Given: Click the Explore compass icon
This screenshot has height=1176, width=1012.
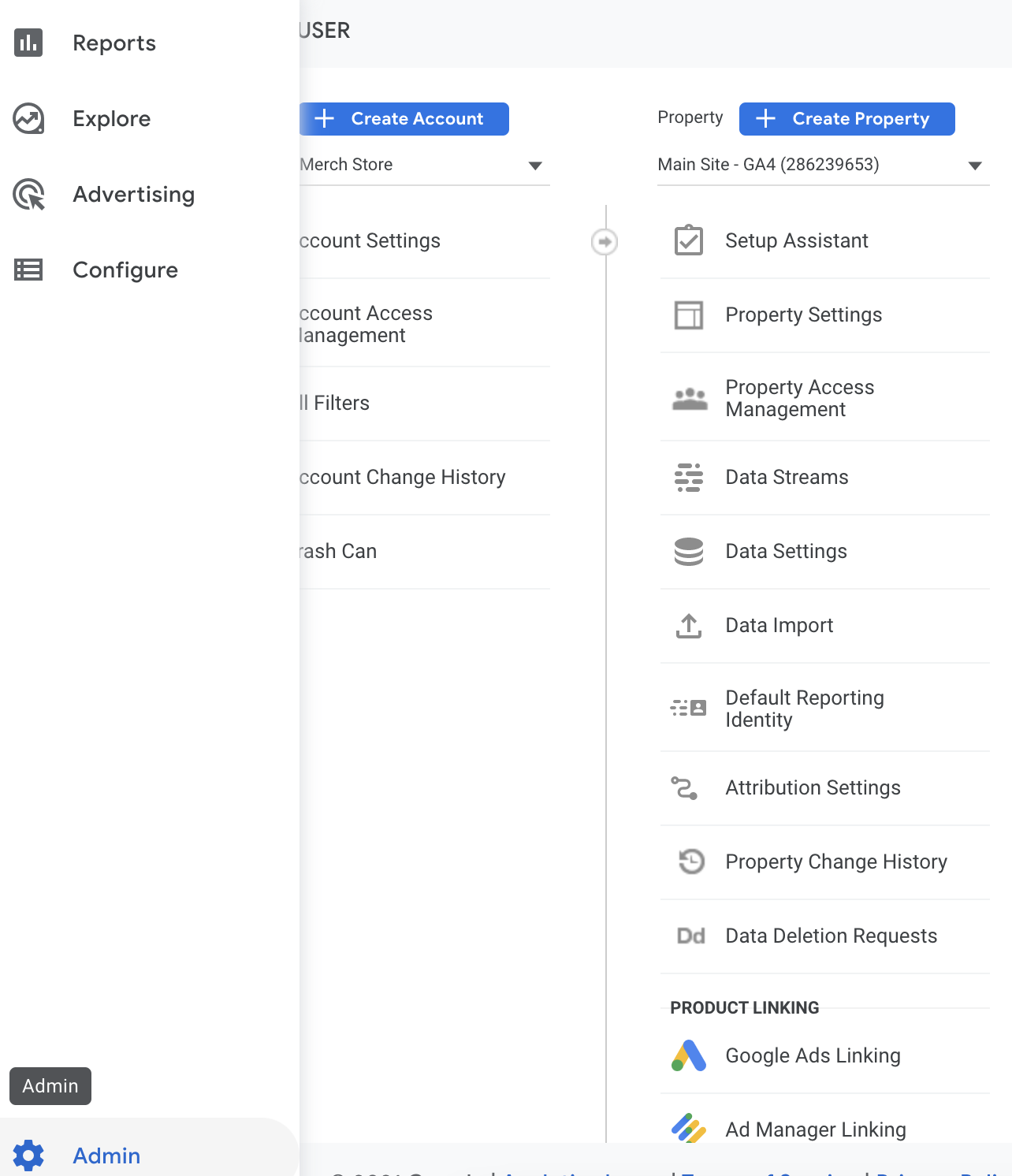Looking at the screenshot, I should (x=28, y=118).
